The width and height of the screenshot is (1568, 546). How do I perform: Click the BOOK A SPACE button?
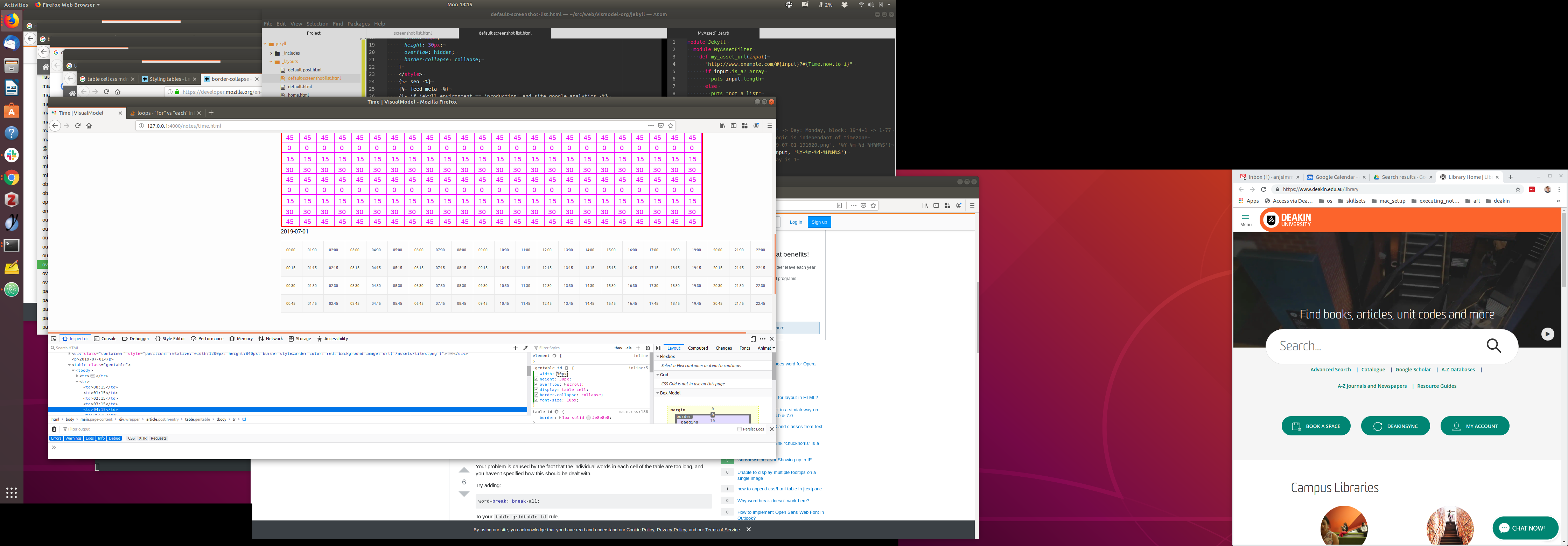coord(1315,426)
